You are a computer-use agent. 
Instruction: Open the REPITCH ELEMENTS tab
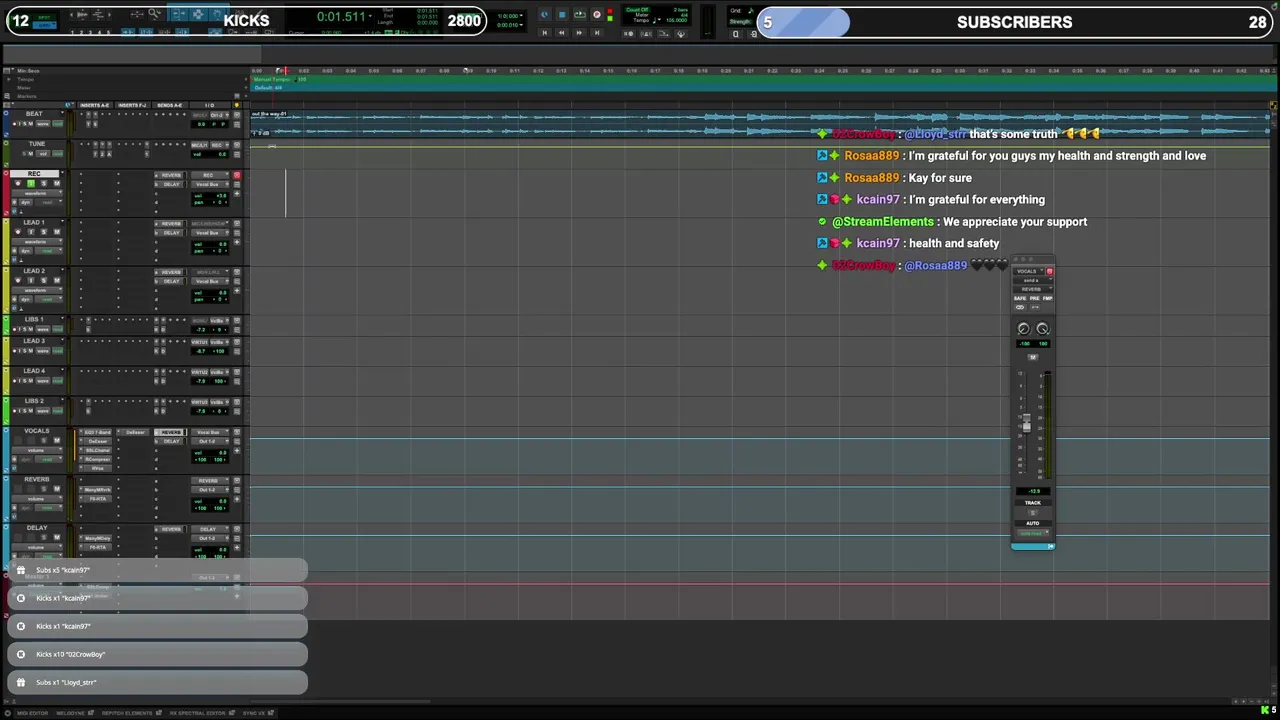coord(132,713)
